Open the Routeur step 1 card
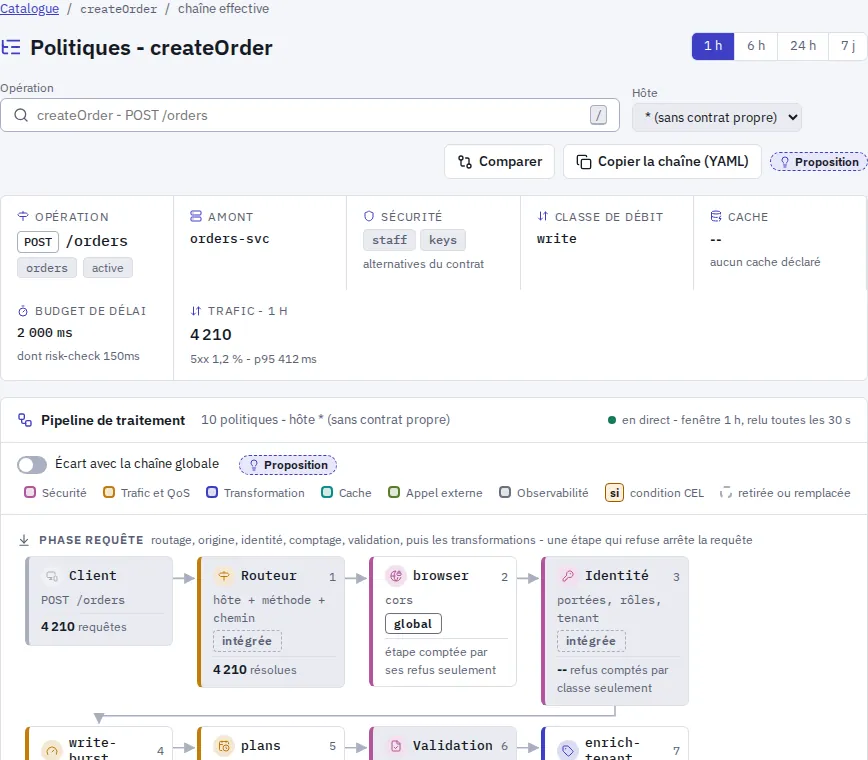This screenshot has height=760, width=868. pos(271,622)
